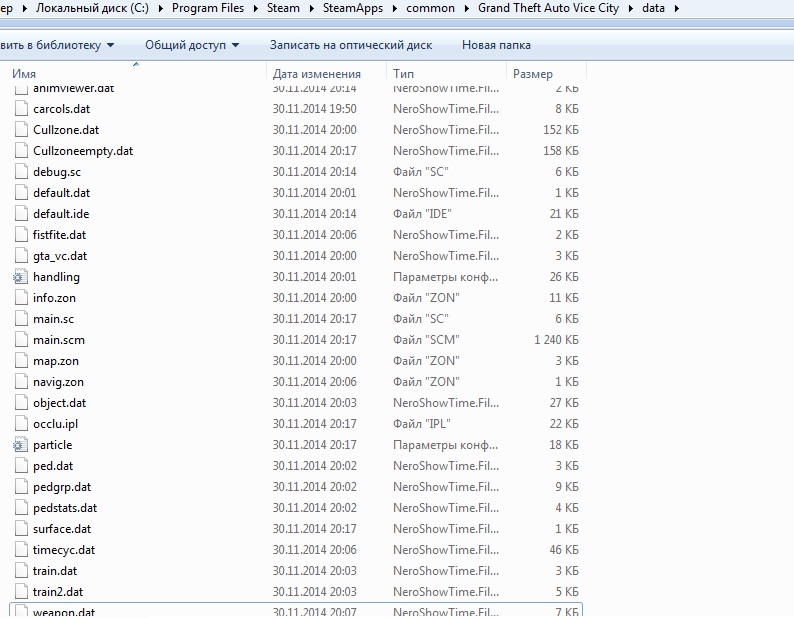Select the handling file name
Viewport: 794px width, 618px height.
tap(56, 277)
